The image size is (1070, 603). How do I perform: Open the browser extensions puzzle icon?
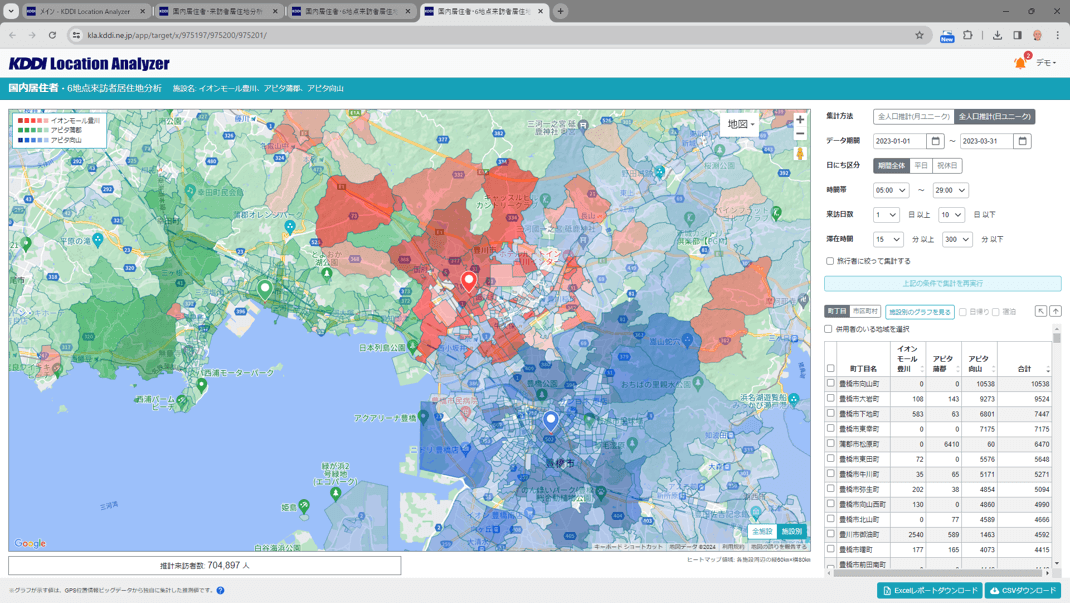pyautogui.click(x=968, y=35)
